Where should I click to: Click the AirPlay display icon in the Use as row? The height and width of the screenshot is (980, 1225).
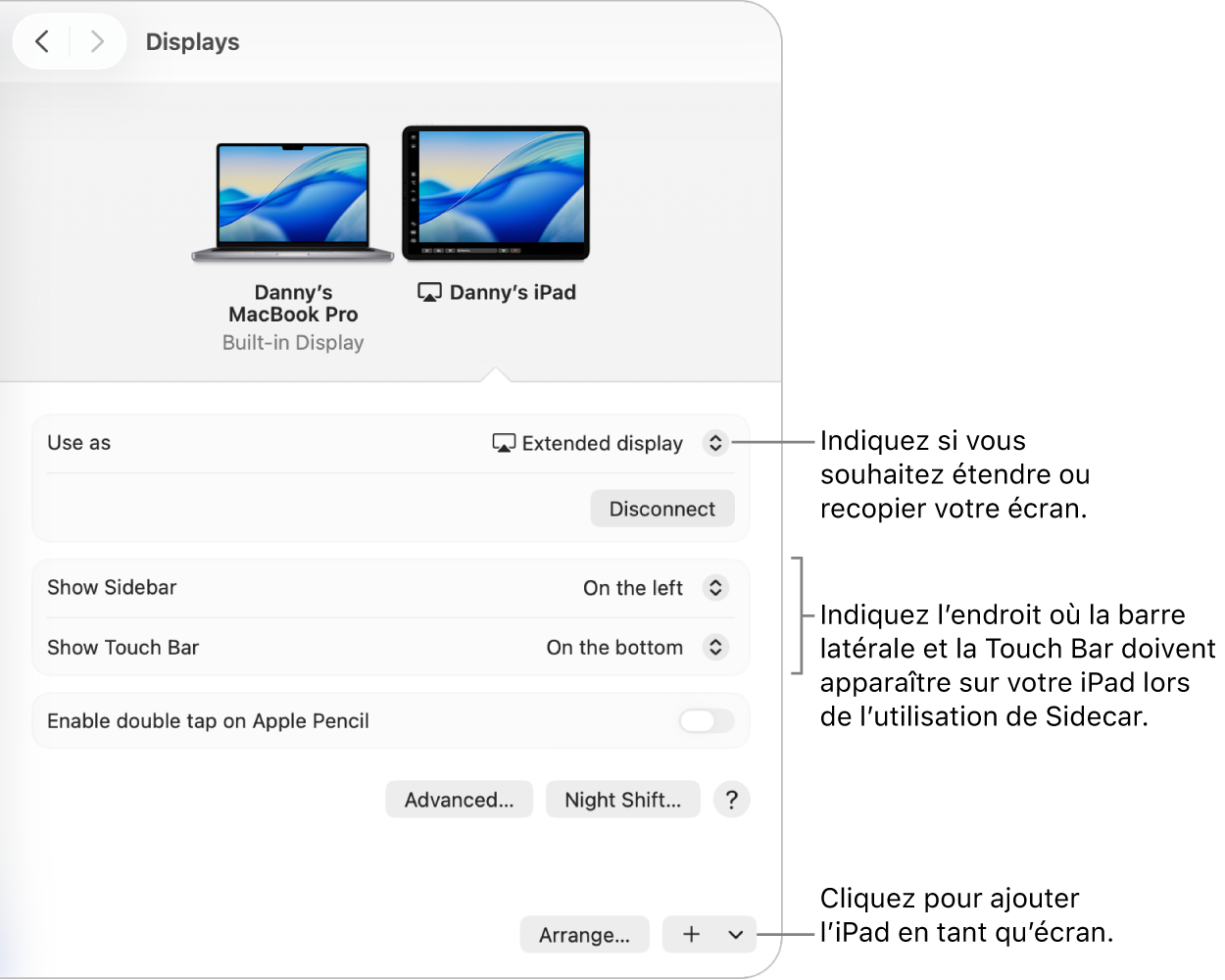click(504, 443)
